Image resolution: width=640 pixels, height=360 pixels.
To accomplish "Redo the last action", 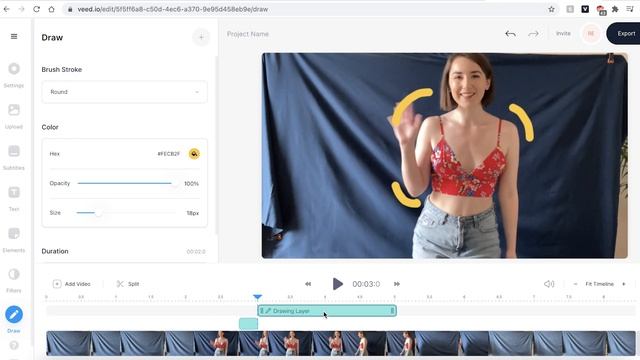I will pyautogui.click(x=533, y=34).
